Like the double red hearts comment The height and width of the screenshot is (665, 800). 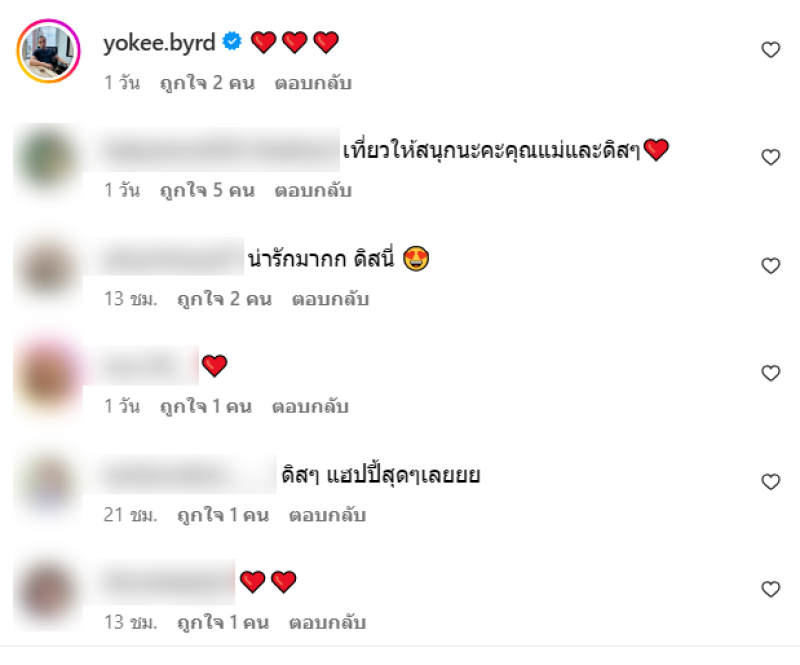(770, 589)
